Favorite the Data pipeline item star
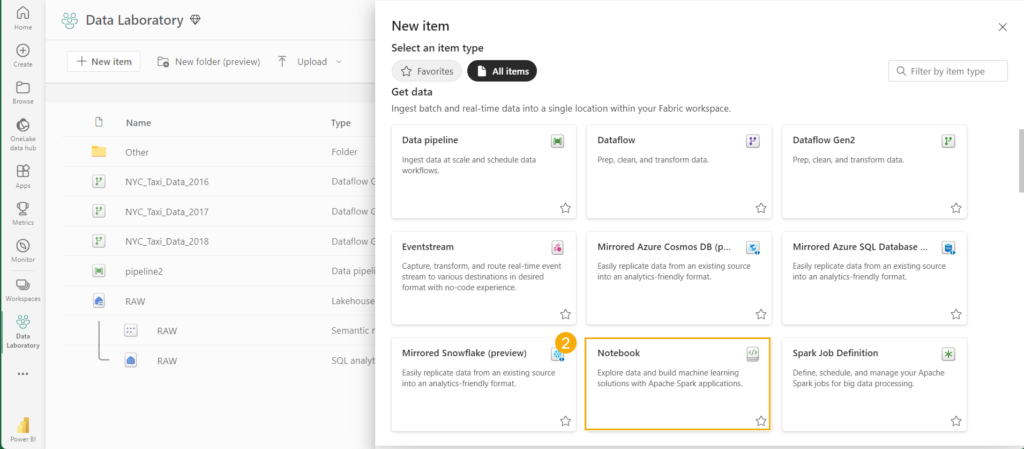1024x449 pixels. (x=565, y=208)
